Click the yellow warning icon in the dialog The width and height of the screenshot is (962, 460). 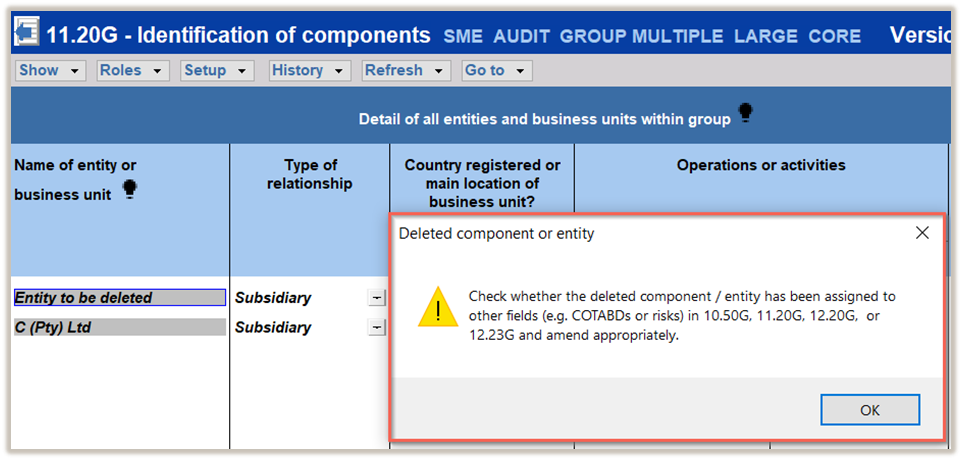click(437, 307)
